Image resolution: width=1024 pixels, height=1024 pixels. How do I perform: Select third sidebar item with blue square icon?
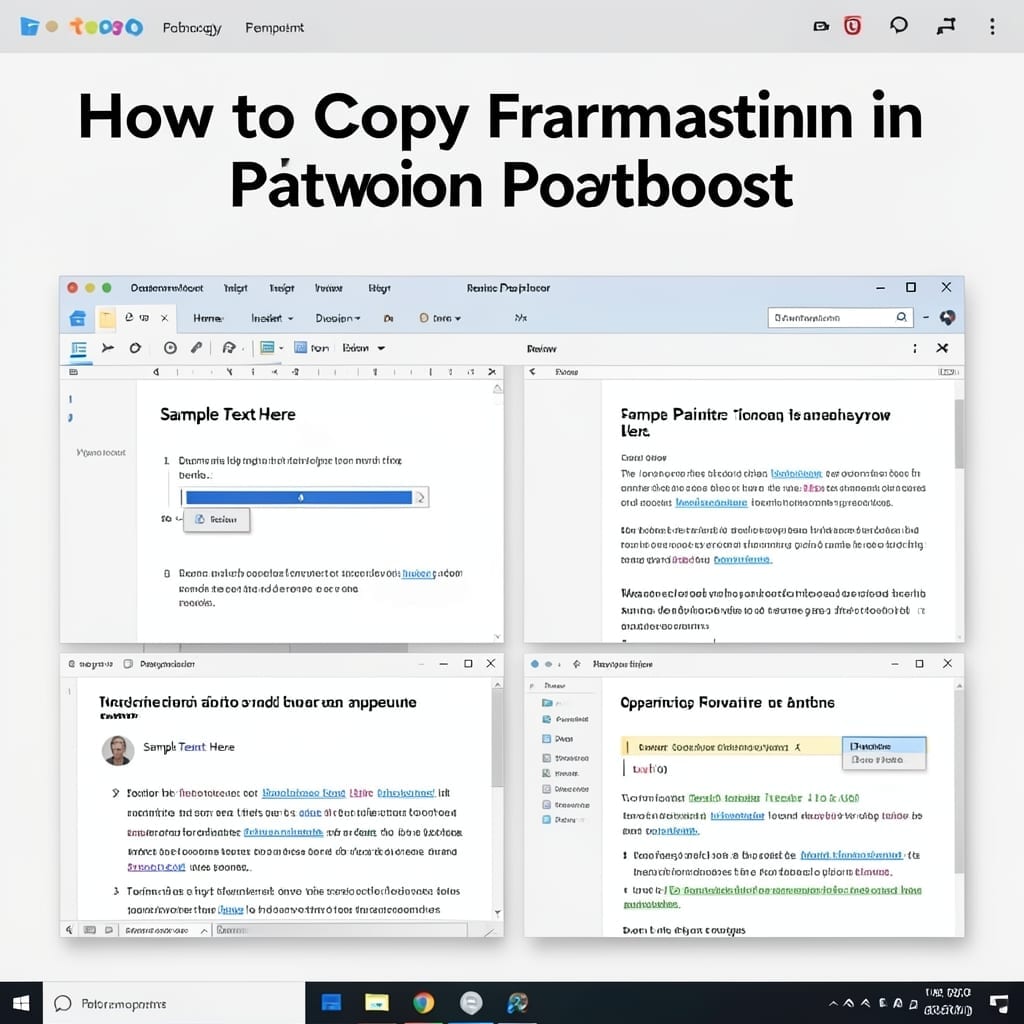(x=558, y=739)
